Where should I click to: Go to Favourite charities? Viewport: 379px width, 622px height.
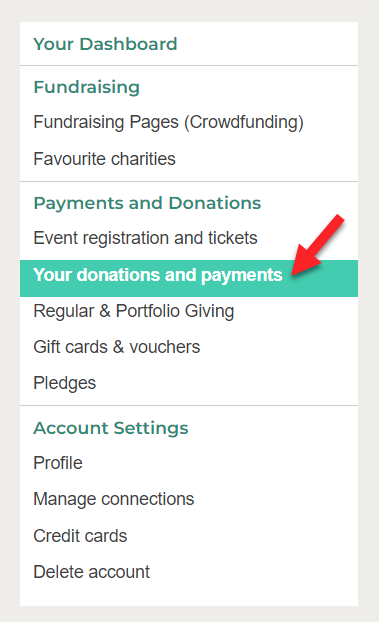(x=104, y=159)
